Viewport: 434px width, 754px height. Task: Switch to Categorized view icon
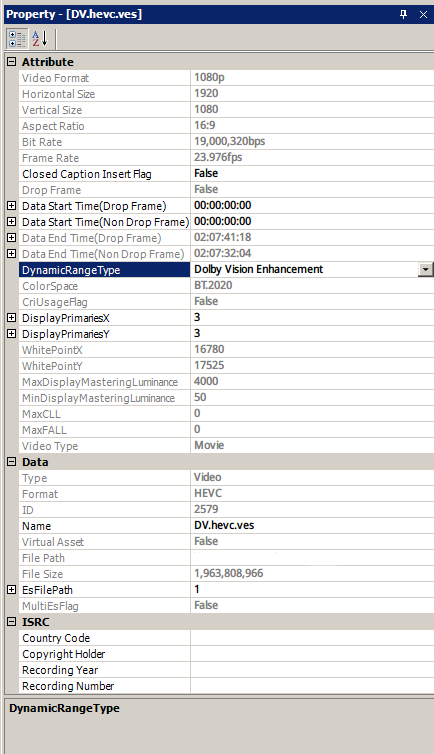click(17, 39)
